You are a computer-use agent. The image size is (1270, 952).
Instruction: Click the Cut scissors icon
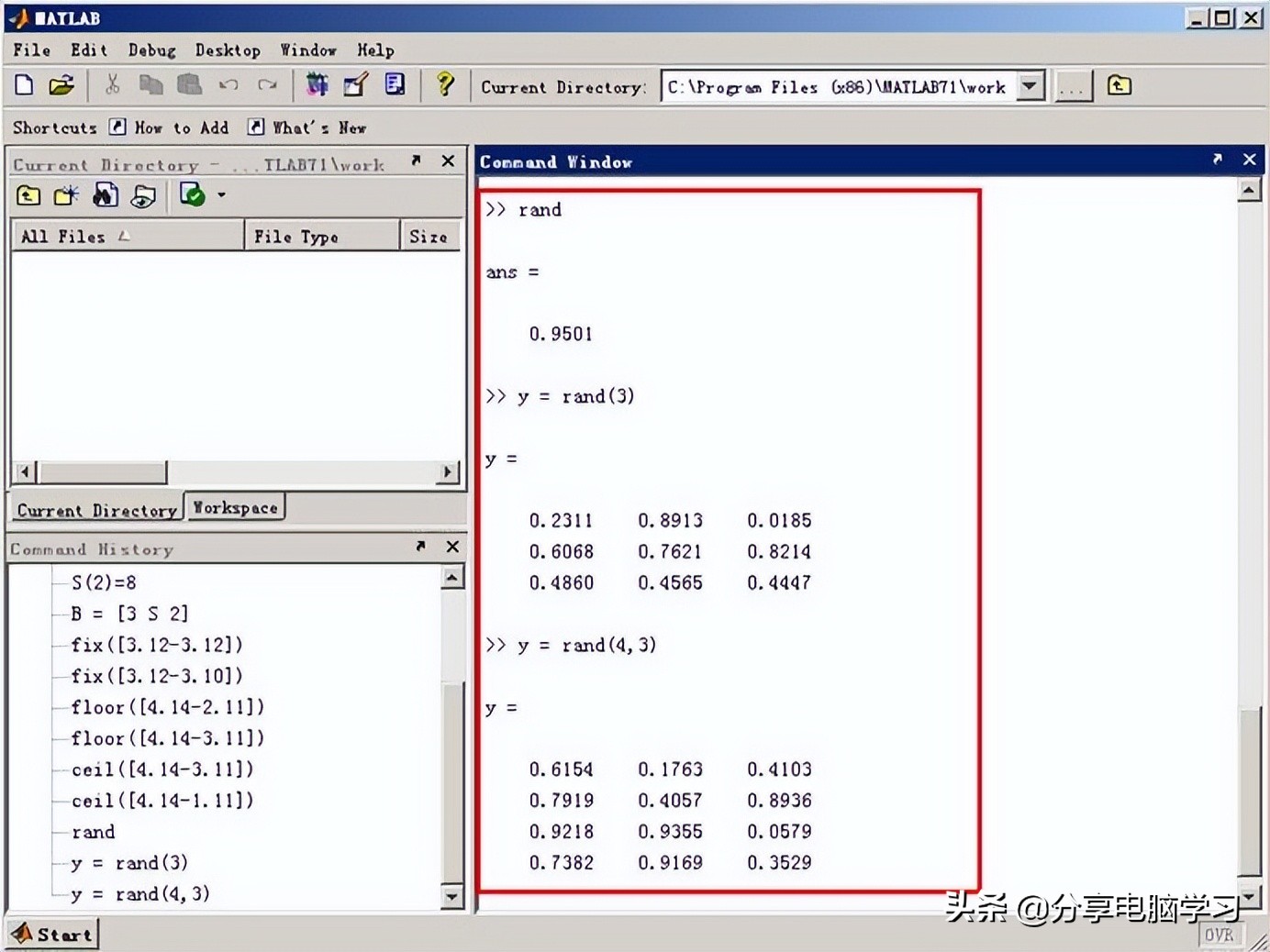click(112, 85)
